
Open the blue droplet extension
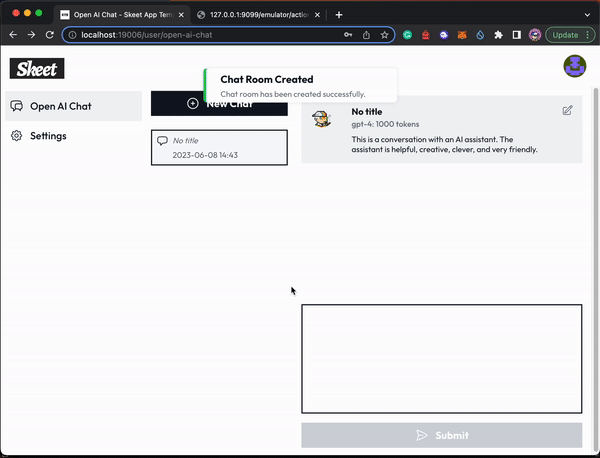click(480, 35)
